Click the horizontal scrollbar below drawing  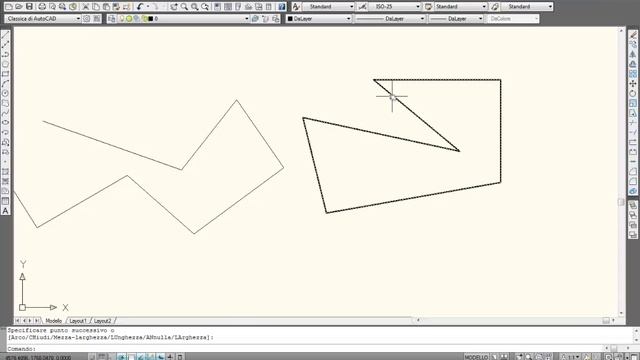(516, 320)
